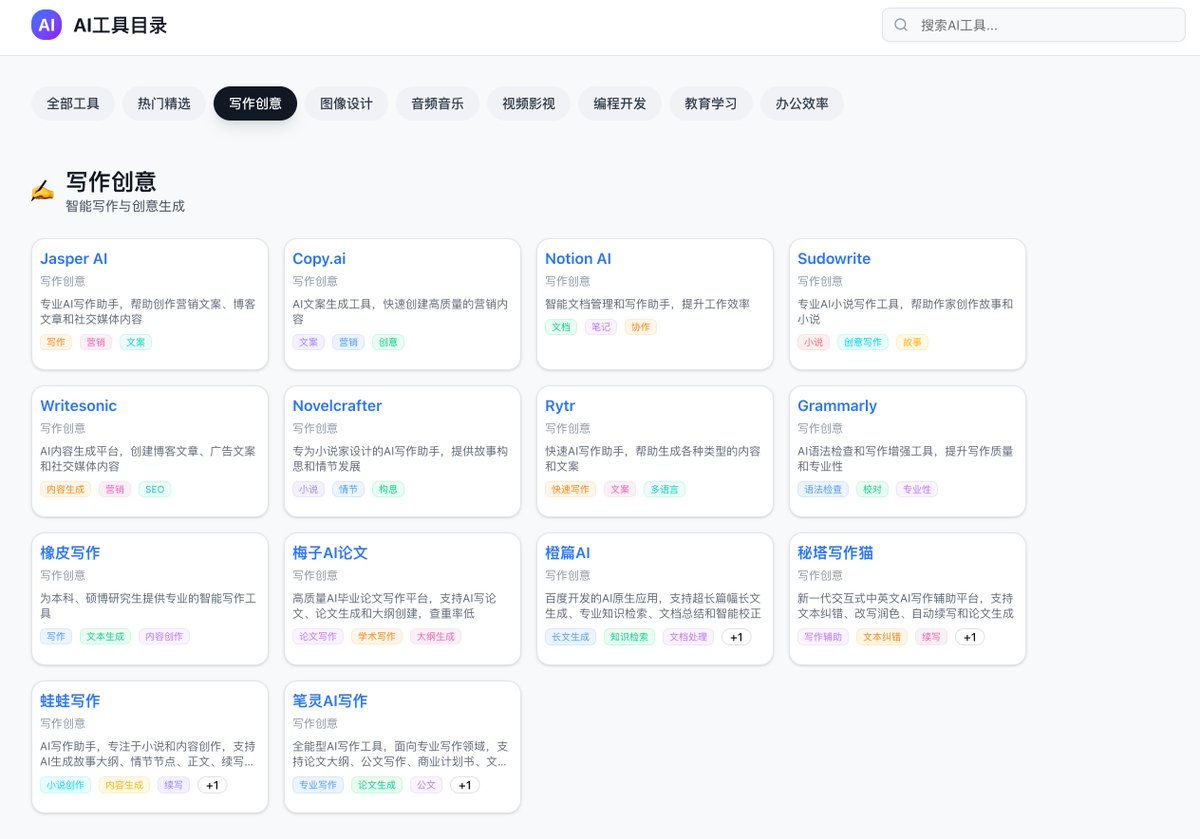This screenshot has height=839, width=1200.
Task: Select the SEO tag on Writesonic
Action: point(154,490)
